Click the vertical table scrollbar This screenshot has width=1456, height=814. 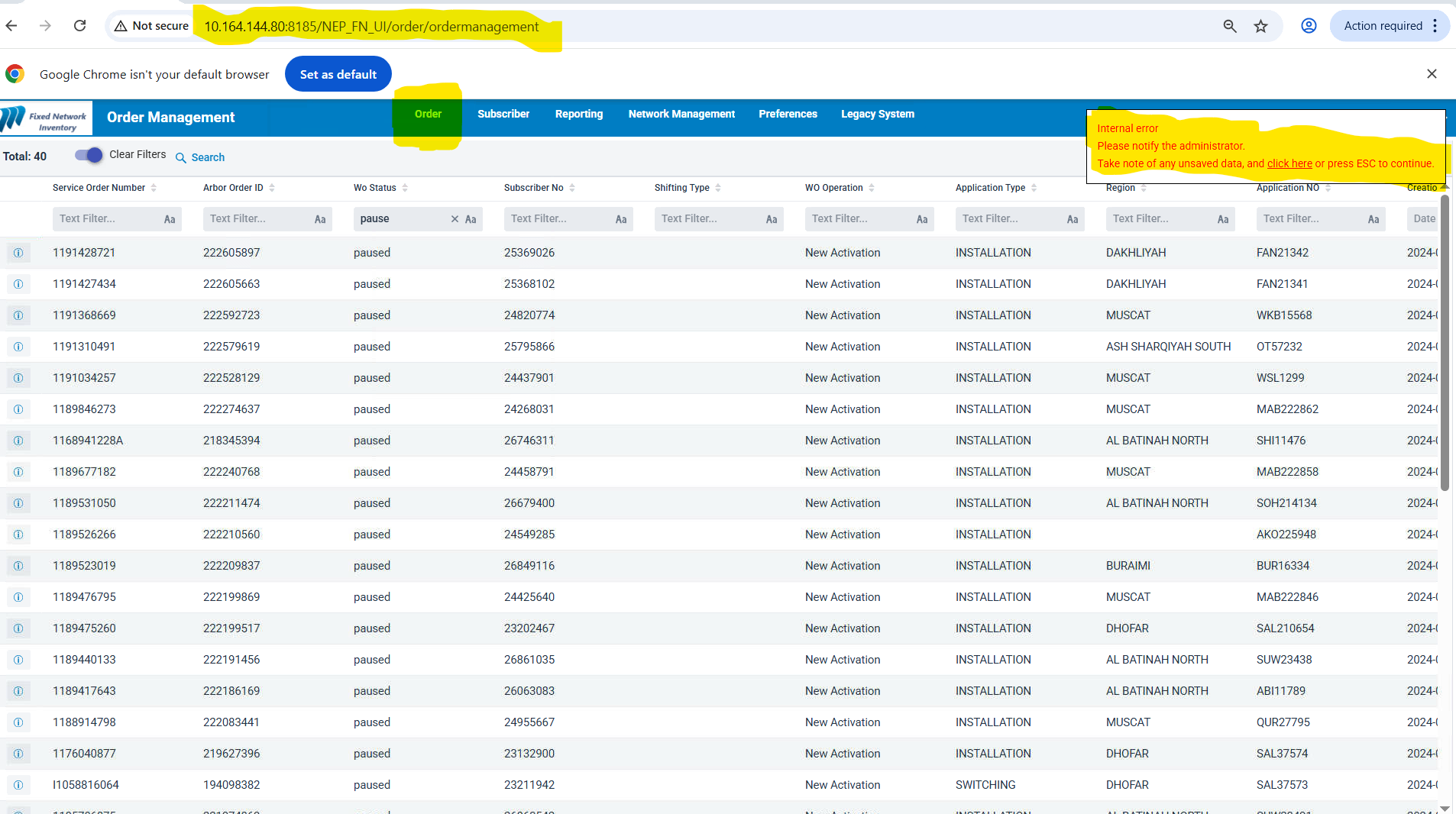(1445, 344)
